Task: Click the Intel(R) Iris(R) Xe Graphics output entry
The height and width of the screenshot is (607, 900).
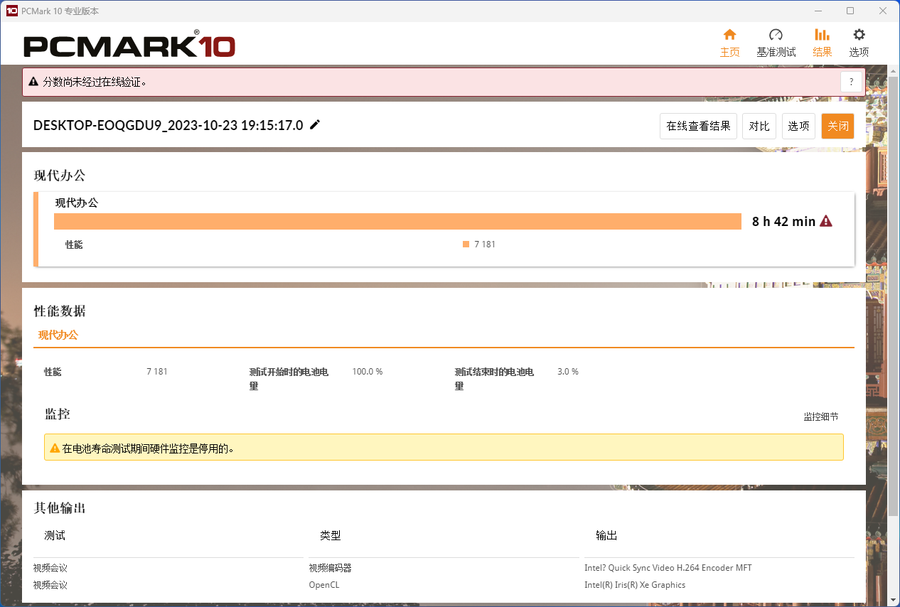Action: pos(635,585)
